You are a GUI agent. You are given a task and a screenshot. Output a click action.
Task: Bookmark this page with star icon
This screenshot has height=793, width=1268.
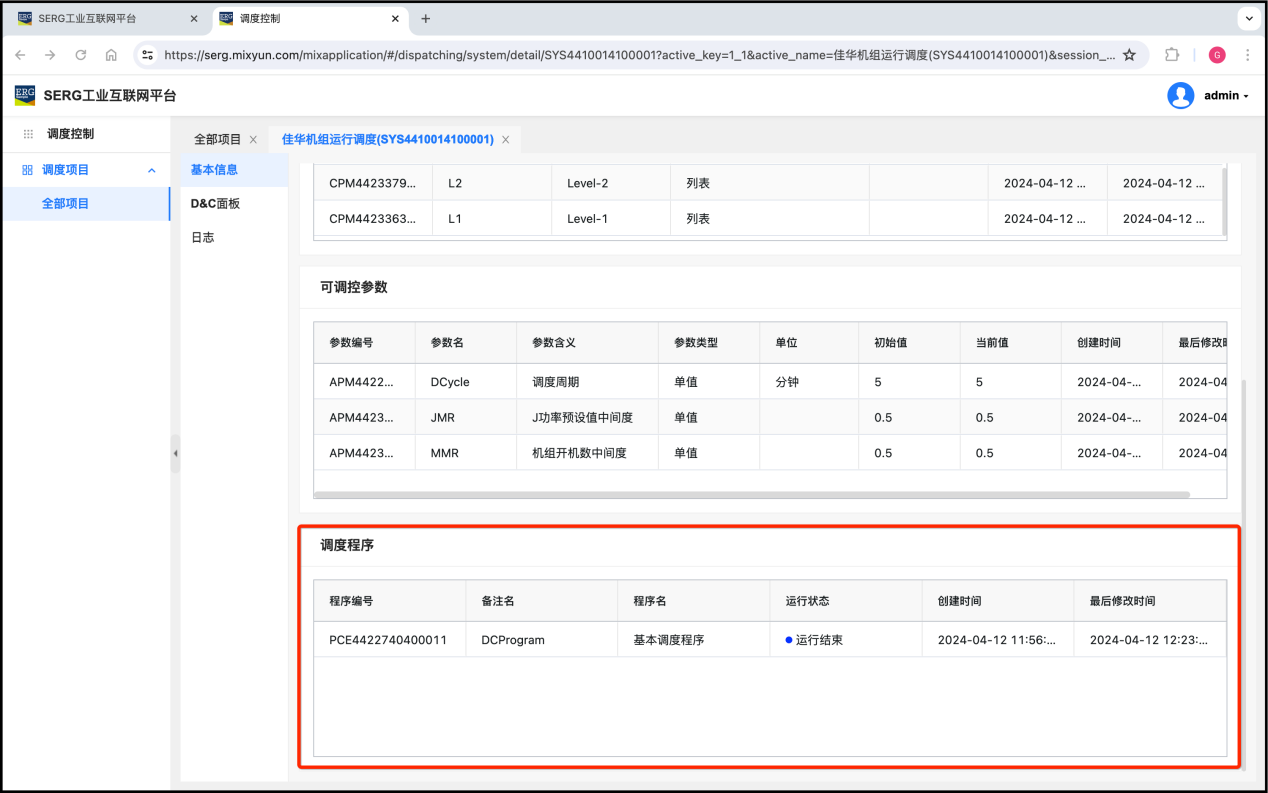tap(1129, 55)
